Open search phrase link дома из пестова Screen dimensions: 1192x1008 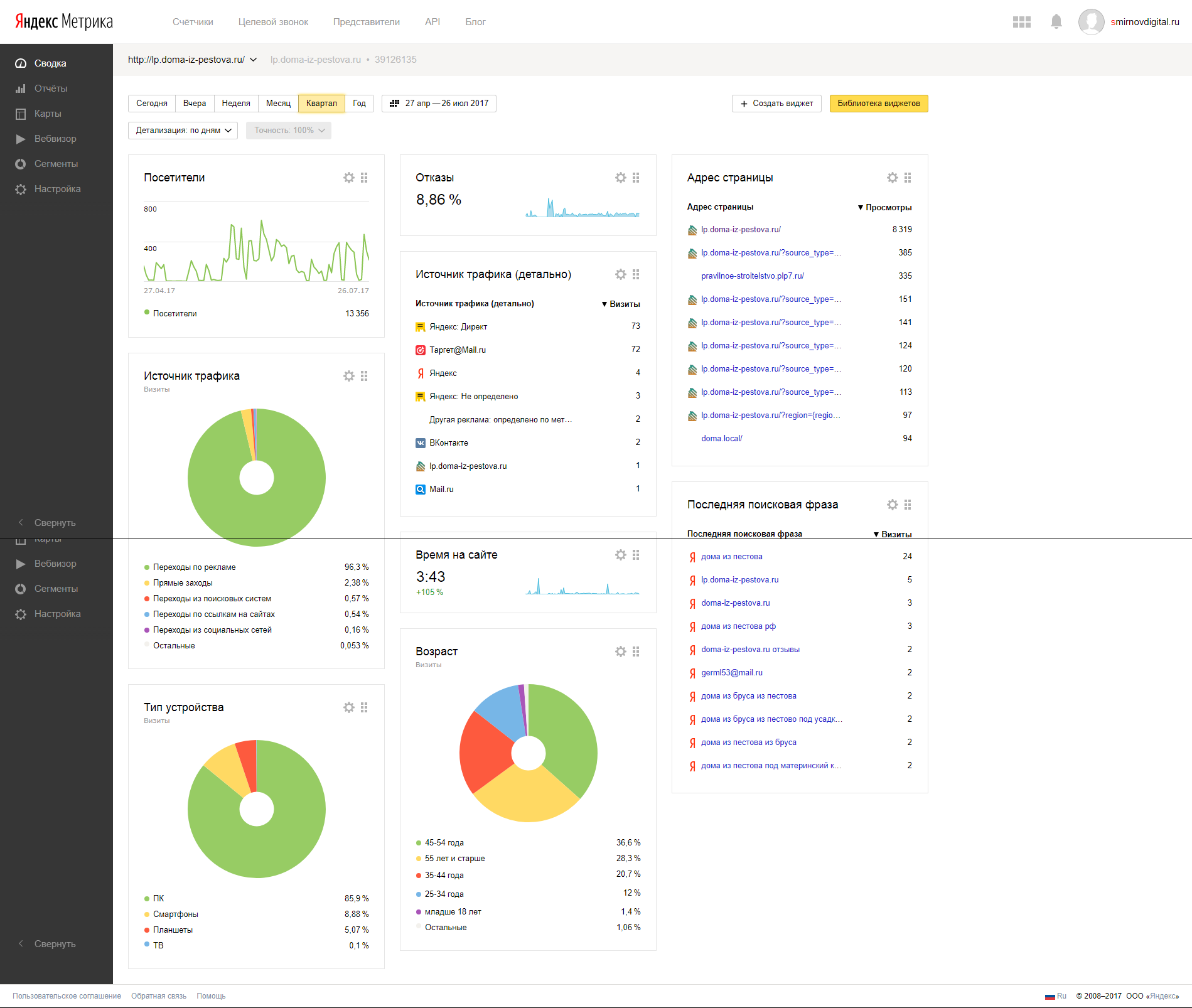click(x=732, y=557)
